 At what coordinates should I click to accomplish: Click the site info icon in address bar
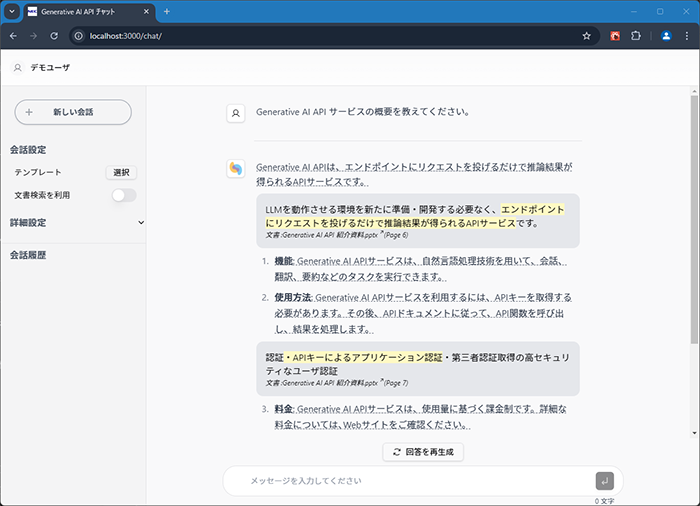click(79, 36)
